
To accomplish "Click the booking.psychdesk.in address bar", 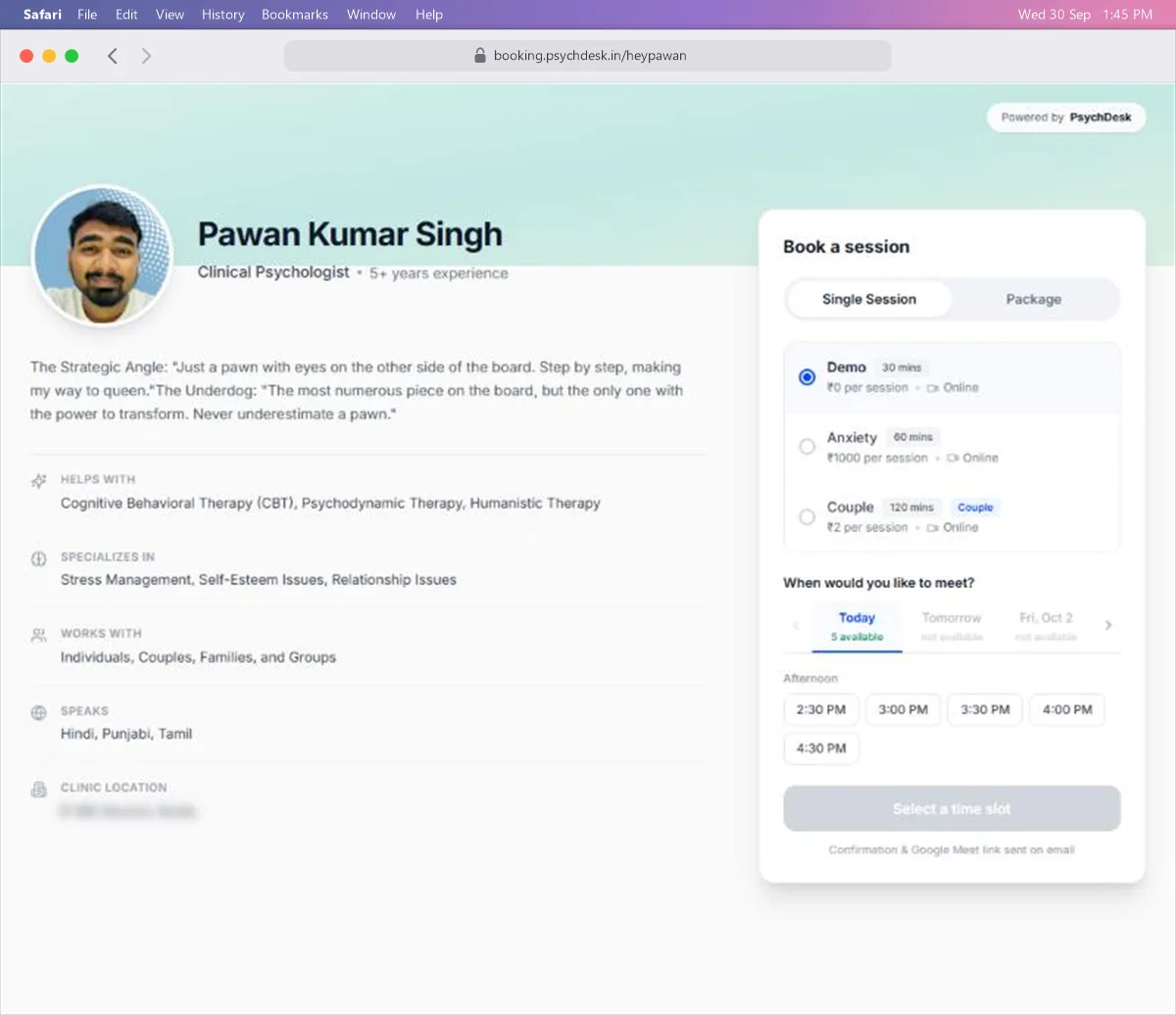I will click(588, 56).
